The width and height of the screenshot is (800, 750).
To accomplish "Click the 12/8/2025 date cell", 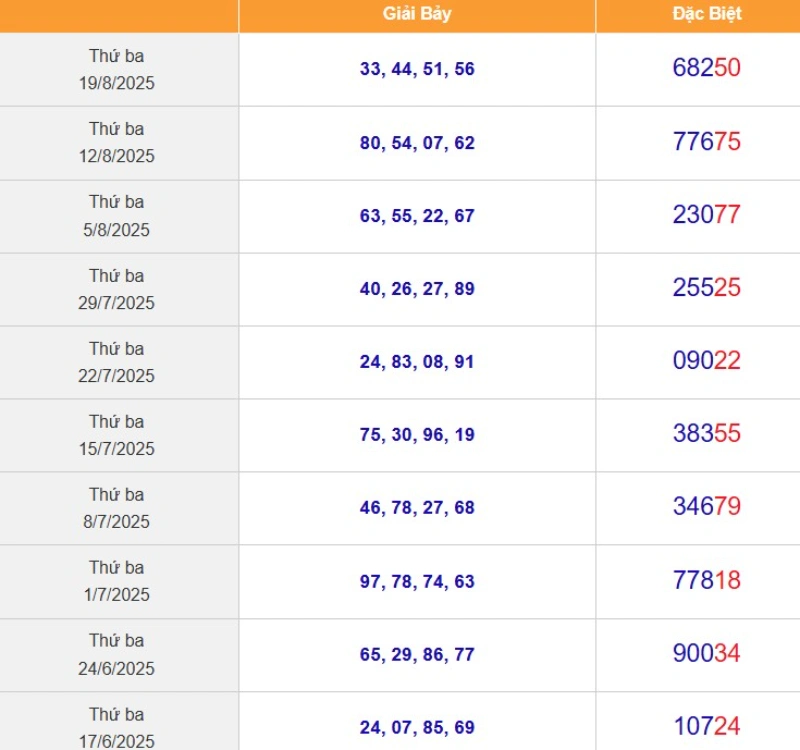I will point(117,142).
